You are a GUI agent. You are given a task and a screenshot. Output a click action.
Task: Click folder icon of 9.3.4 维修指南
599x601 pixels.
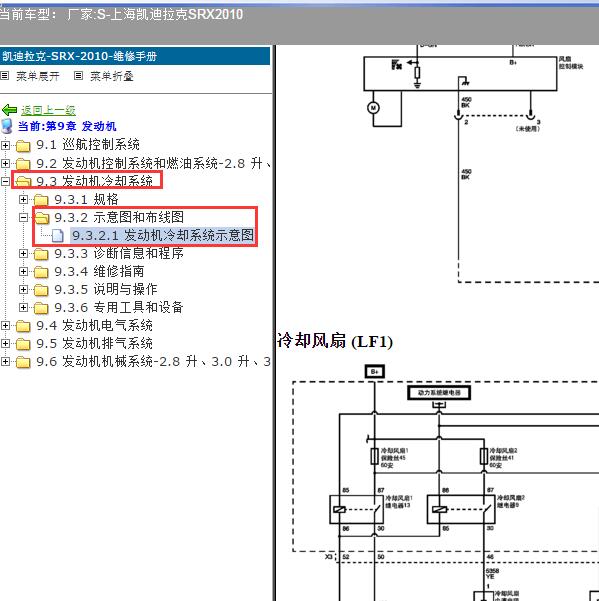[x=41, y=272]
